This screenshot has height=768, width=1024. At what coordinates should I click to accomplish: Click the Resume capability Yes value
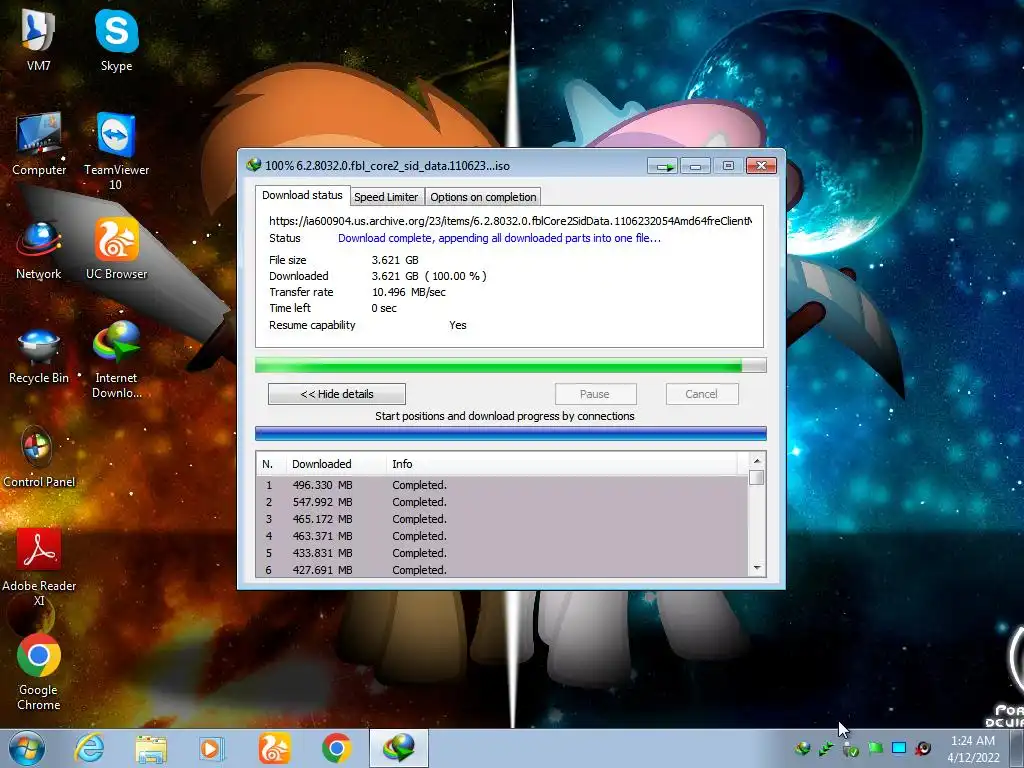(458, 325)
